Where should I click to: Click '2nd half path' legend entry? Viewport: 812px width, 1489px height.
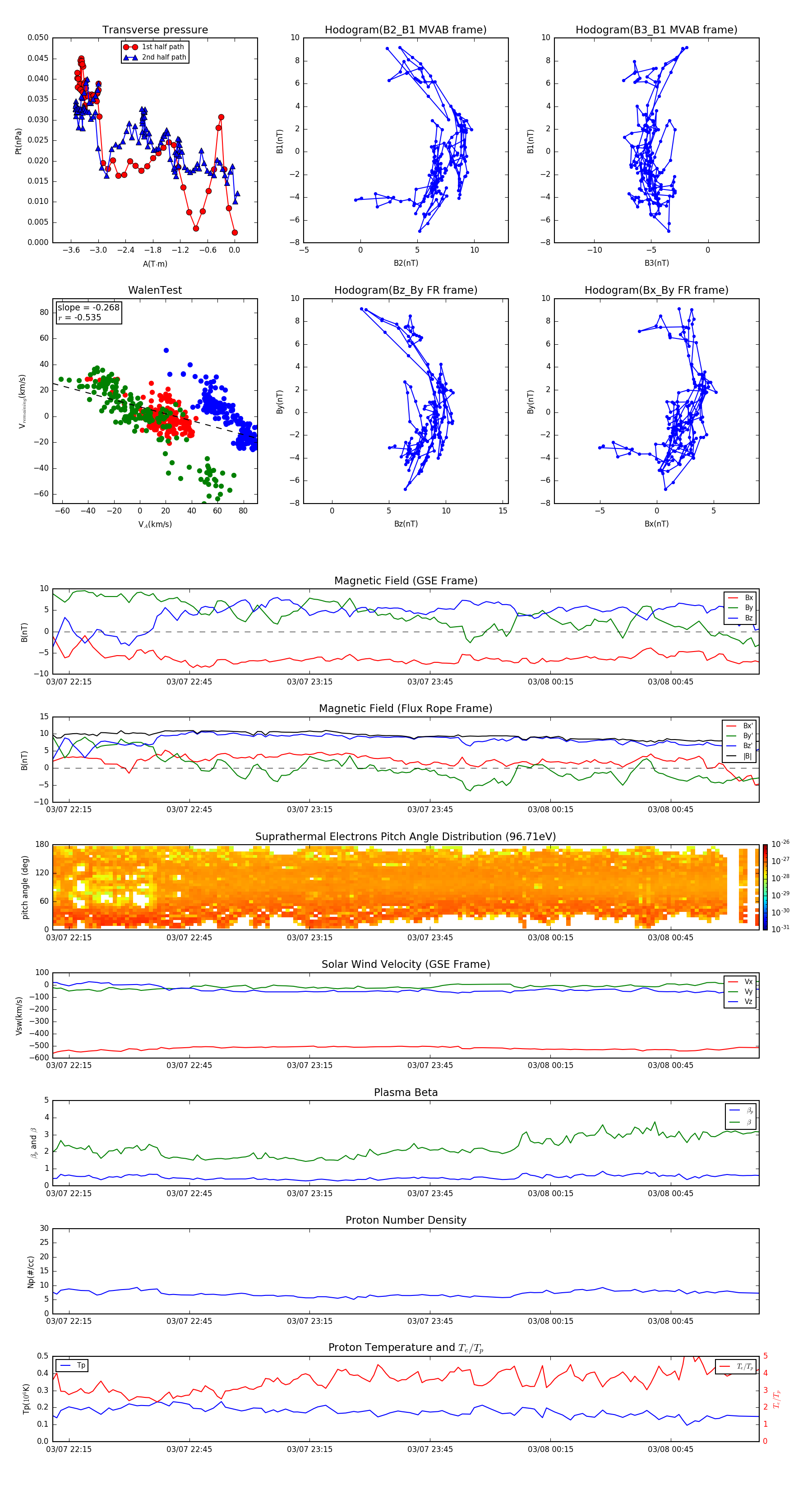(155, 57)
